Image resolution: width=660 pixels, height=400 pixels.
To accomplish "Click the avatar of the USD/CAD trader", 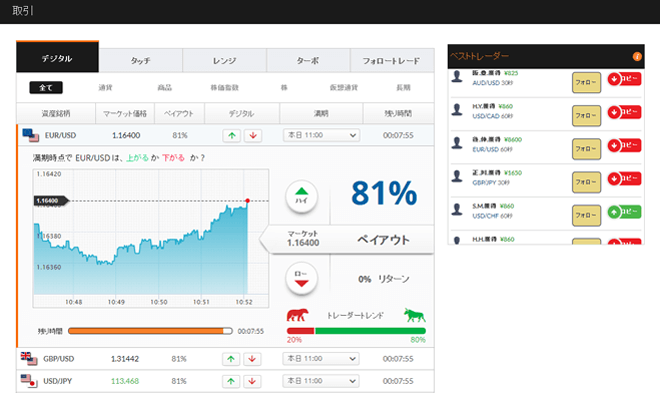I will (457, 109).
